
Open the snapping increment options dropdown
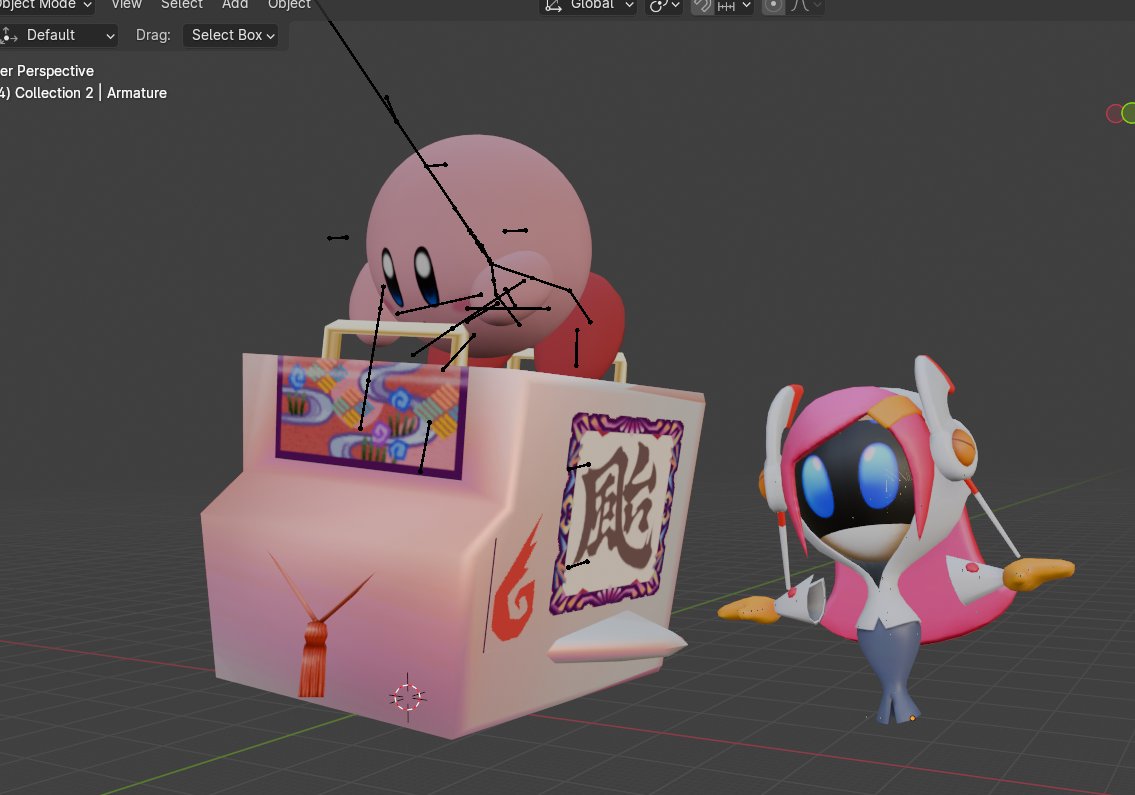point(733,6)
